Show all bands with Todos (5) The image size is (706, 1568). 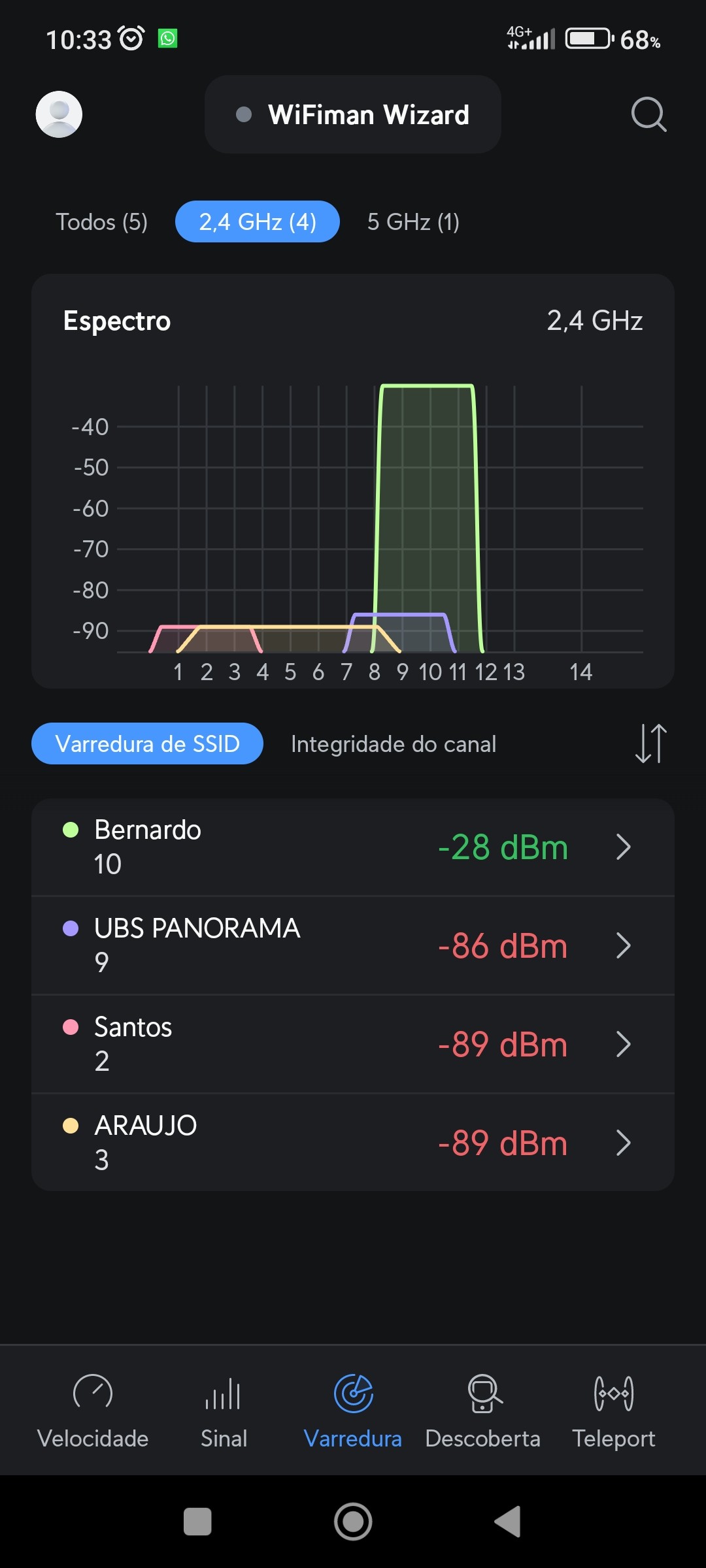[x=101, y=222]
